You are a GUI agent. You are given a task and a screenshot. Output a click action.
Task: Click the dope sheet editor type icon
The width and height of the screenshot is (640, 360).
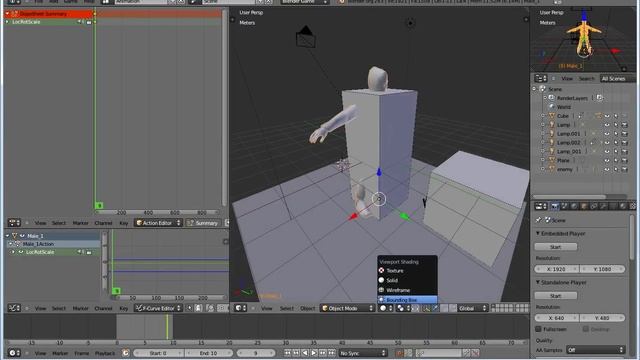click(x=14, y=223)
